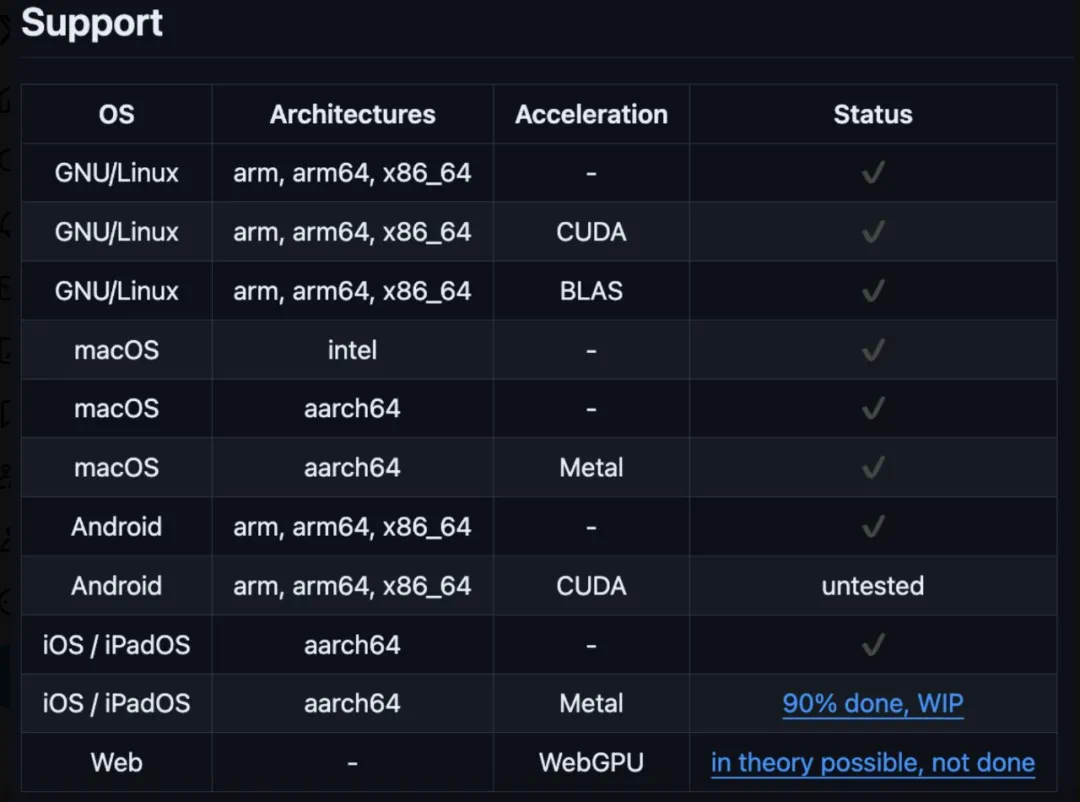Click the "untested" status cell
Image resolution: width=1080 pixels, height=802 pixels.
point(873,586)
